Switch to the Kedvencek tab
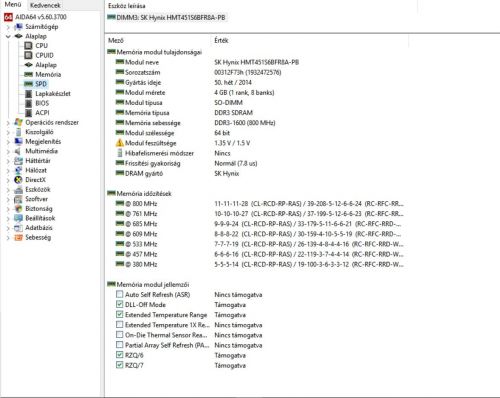 click(x=45, y=5)
